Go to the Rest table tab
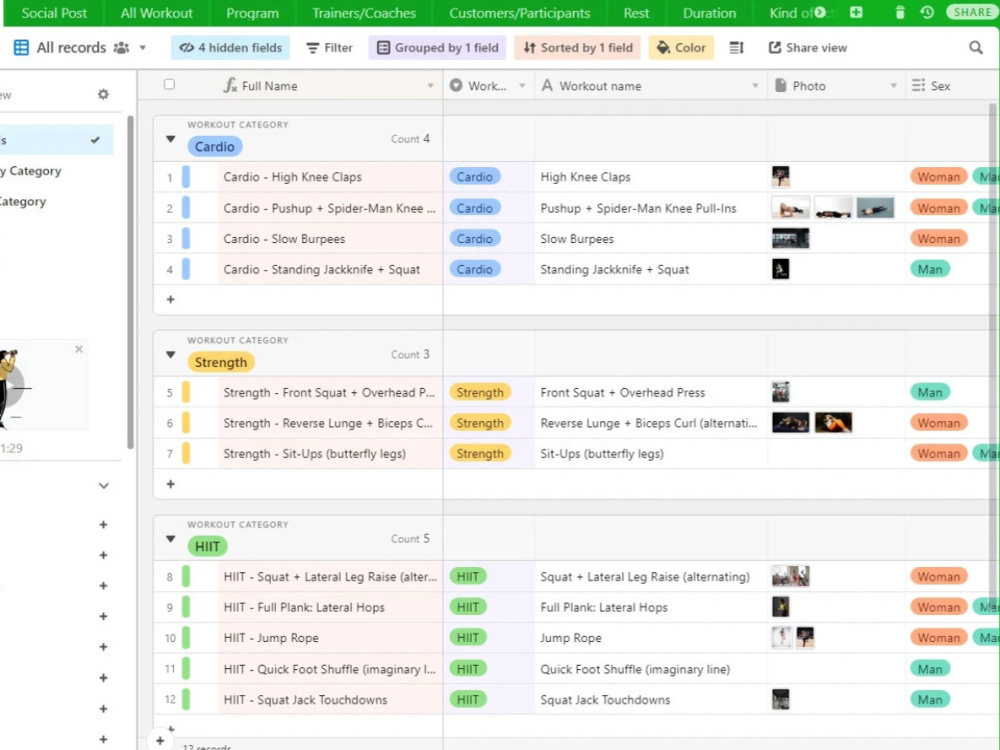1000x750 pixels. point(636,13)
